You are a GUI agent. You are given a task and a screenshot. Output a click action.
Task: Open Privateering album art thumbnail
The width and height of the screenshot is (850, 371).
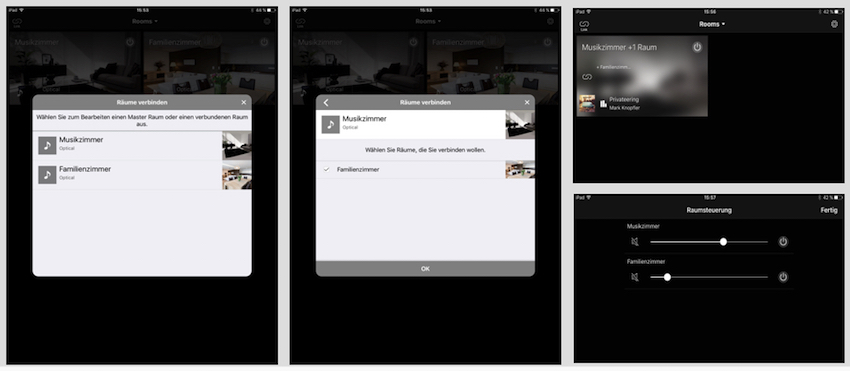pos(587,104)
